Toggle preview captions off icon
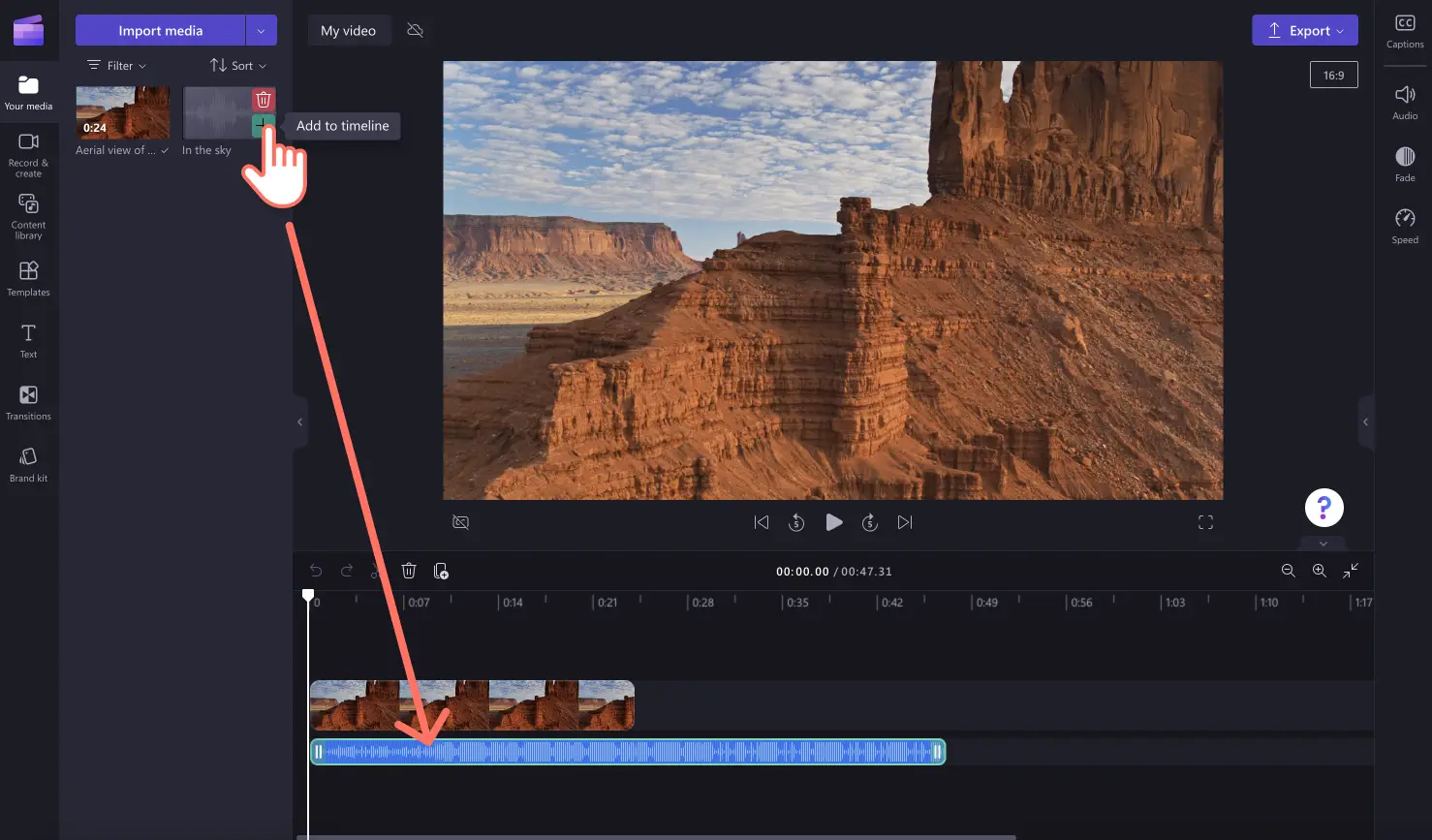The image size is (1432, 840). (x=461, y=522)
